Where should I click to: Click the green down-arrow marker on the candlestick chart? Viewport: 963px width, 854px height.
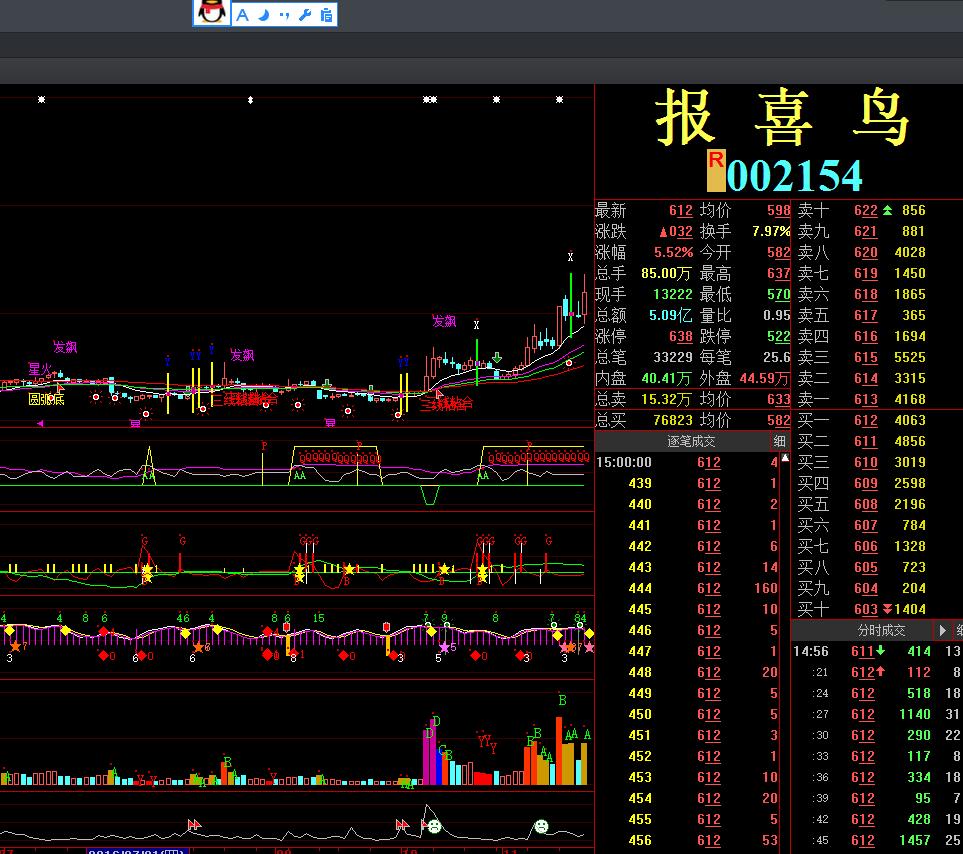pos(497,357)
